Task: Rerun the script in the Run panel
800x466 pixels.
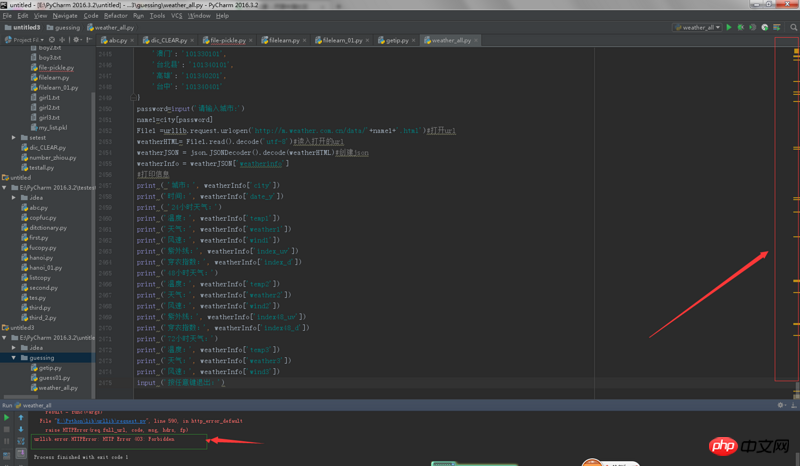Action: (7, 418)
